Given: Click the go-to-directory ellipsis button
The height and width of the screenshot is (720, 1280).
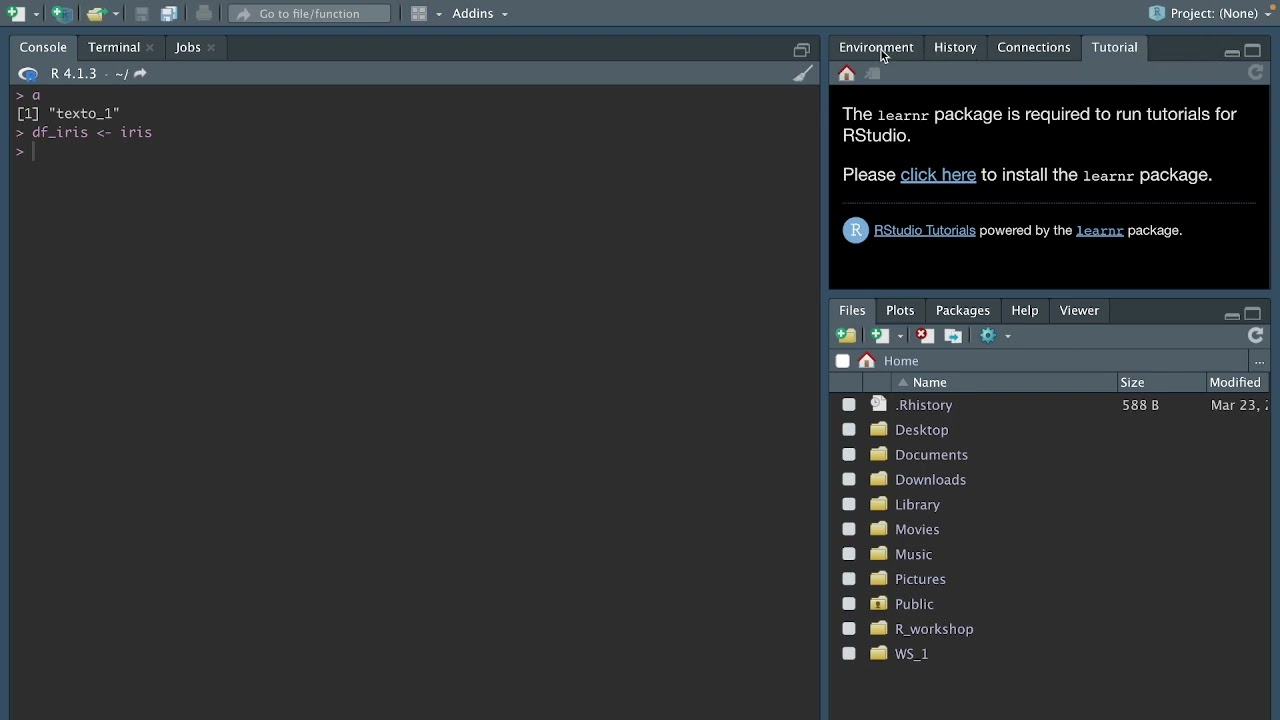Looking at the screenshot, I should pos(1259,361).
